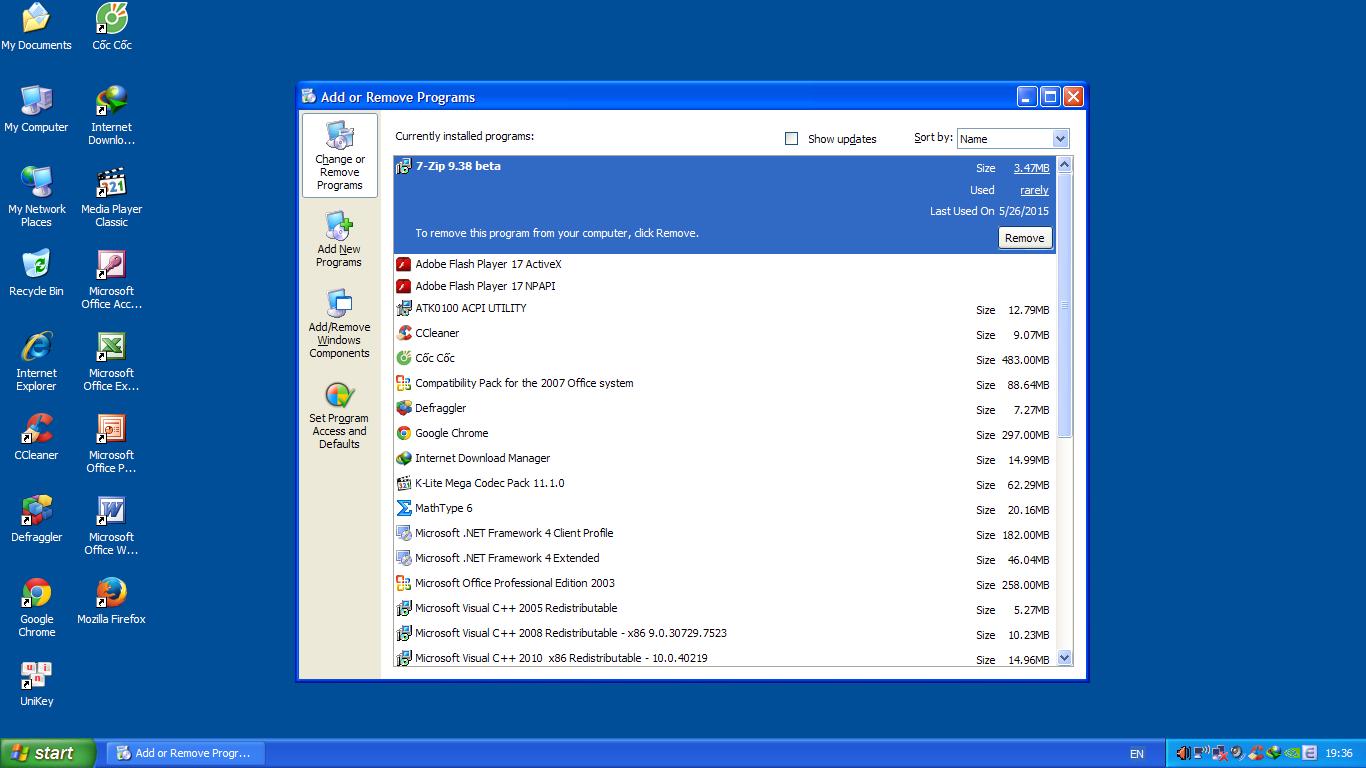Open Set Program Access and Defaults
Image resolution: width=1366 pixels, height=768 pixels.
click(x=339, y=415)
